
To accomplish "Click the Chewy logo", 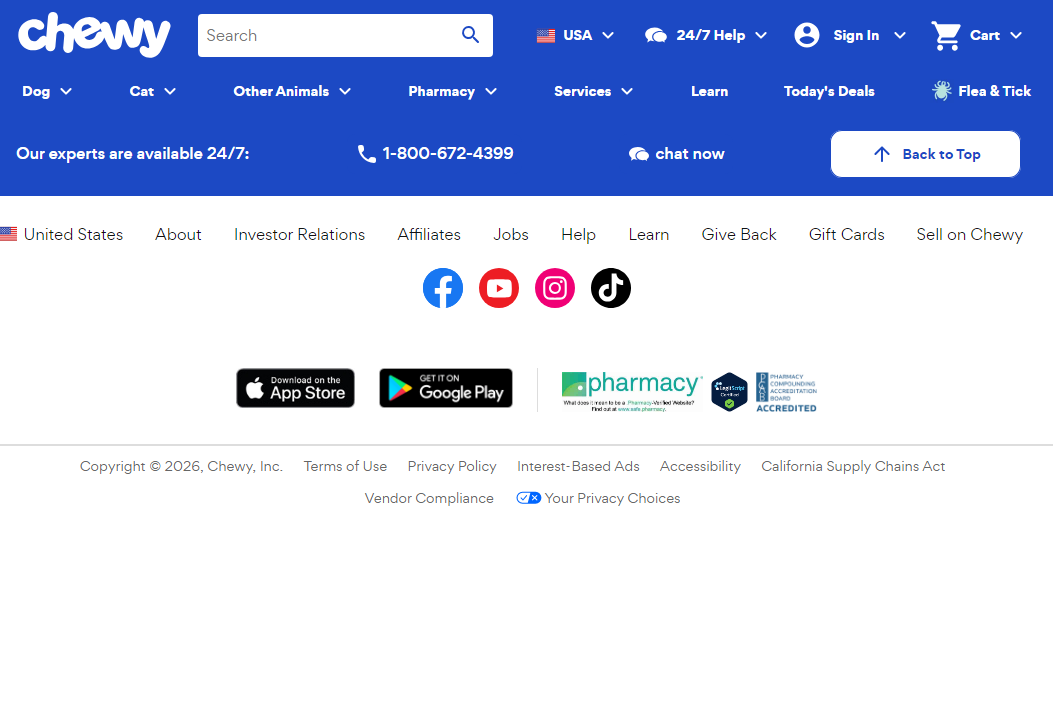I will [94, 35].
